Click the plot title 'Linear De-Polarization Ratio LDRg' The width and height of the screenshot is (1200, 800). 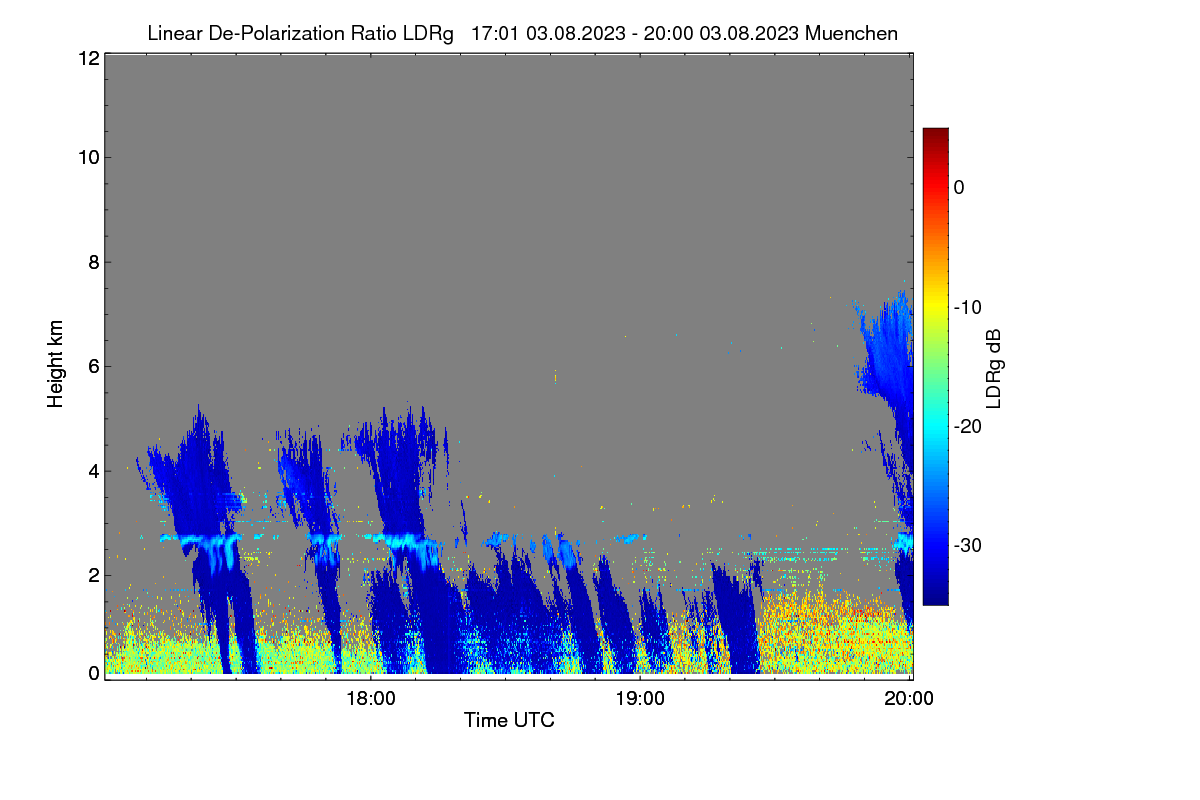[300, 33]
